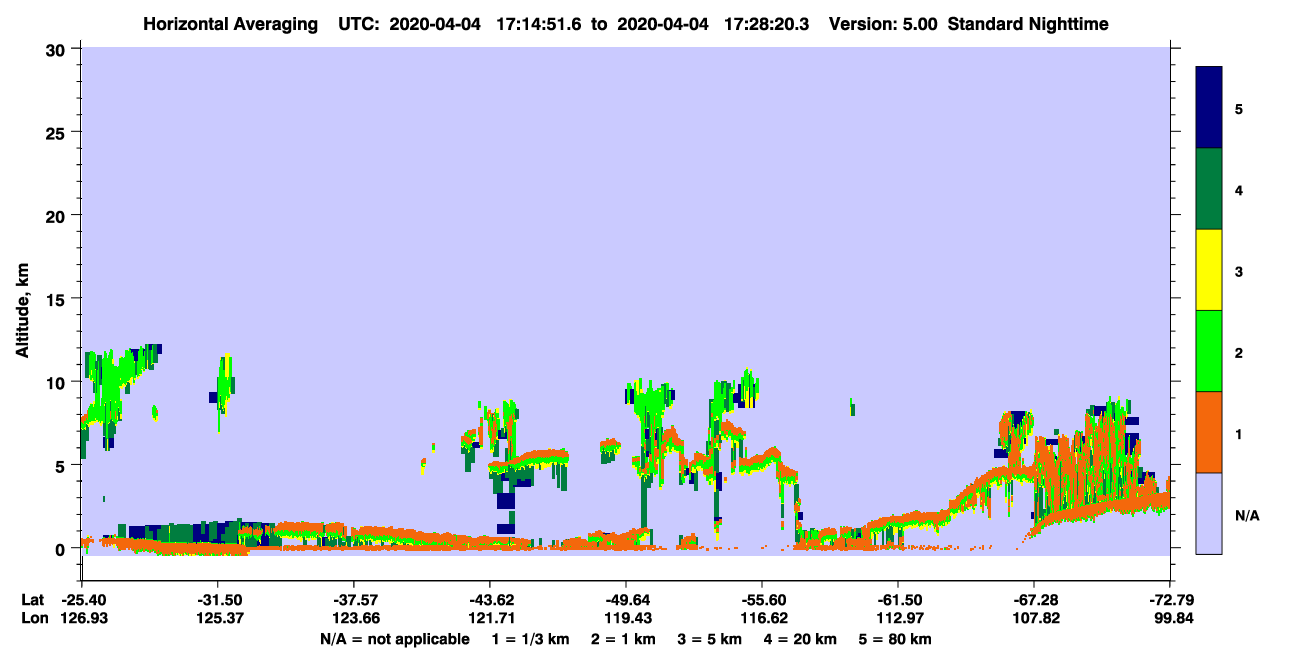Click the latitude value -72.79

pos(1171,600)
